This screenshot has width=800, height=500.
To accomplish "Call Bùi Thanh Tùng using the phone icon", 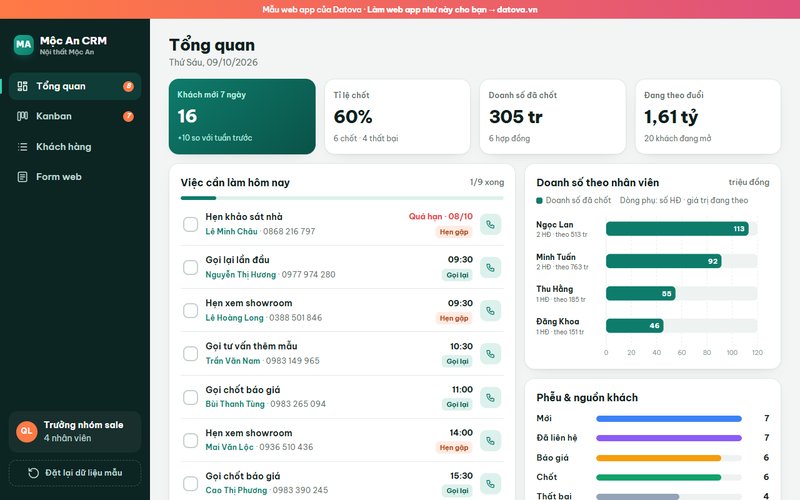I will pos(490,397).
